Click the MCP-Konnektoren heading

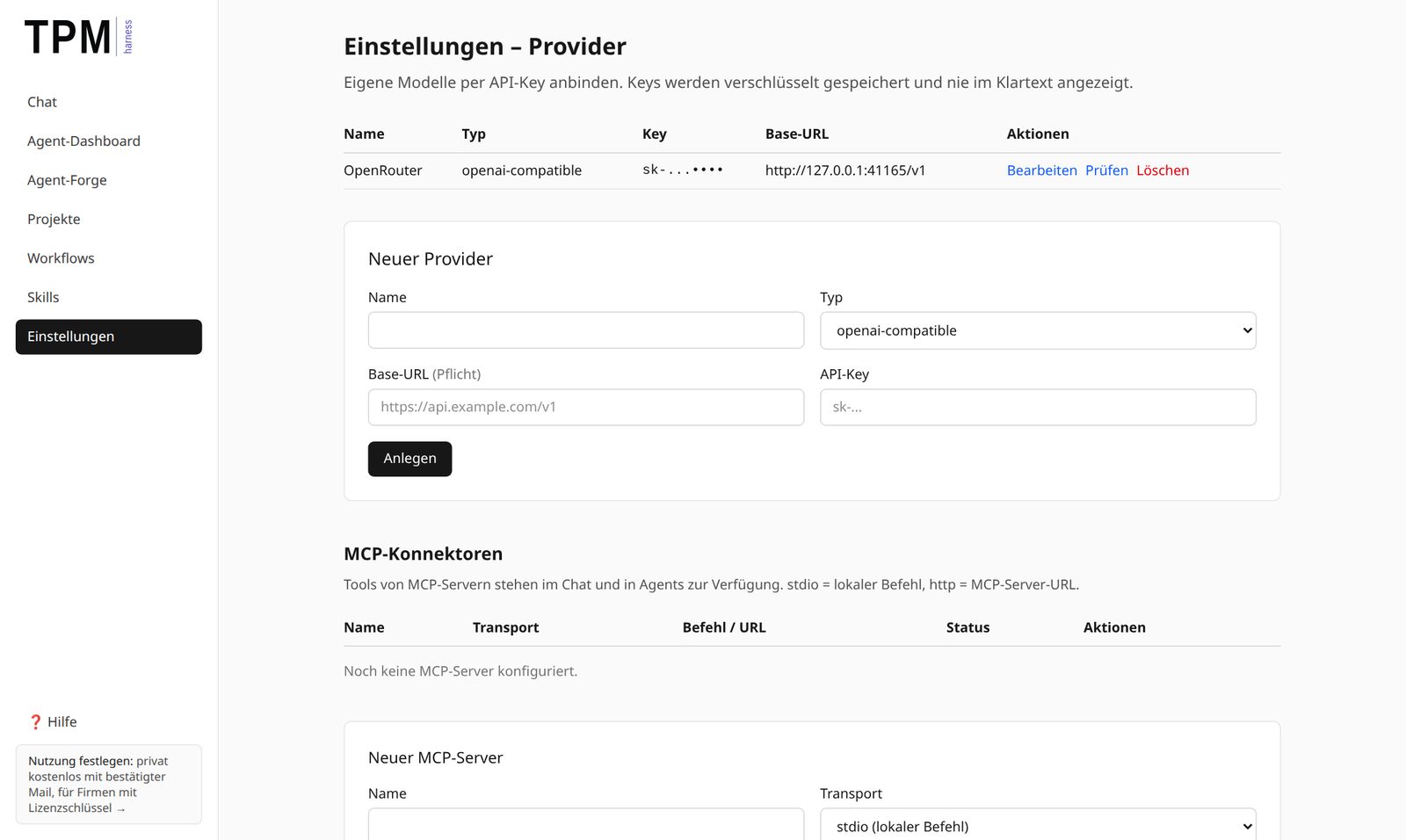[x=424, y=554]
